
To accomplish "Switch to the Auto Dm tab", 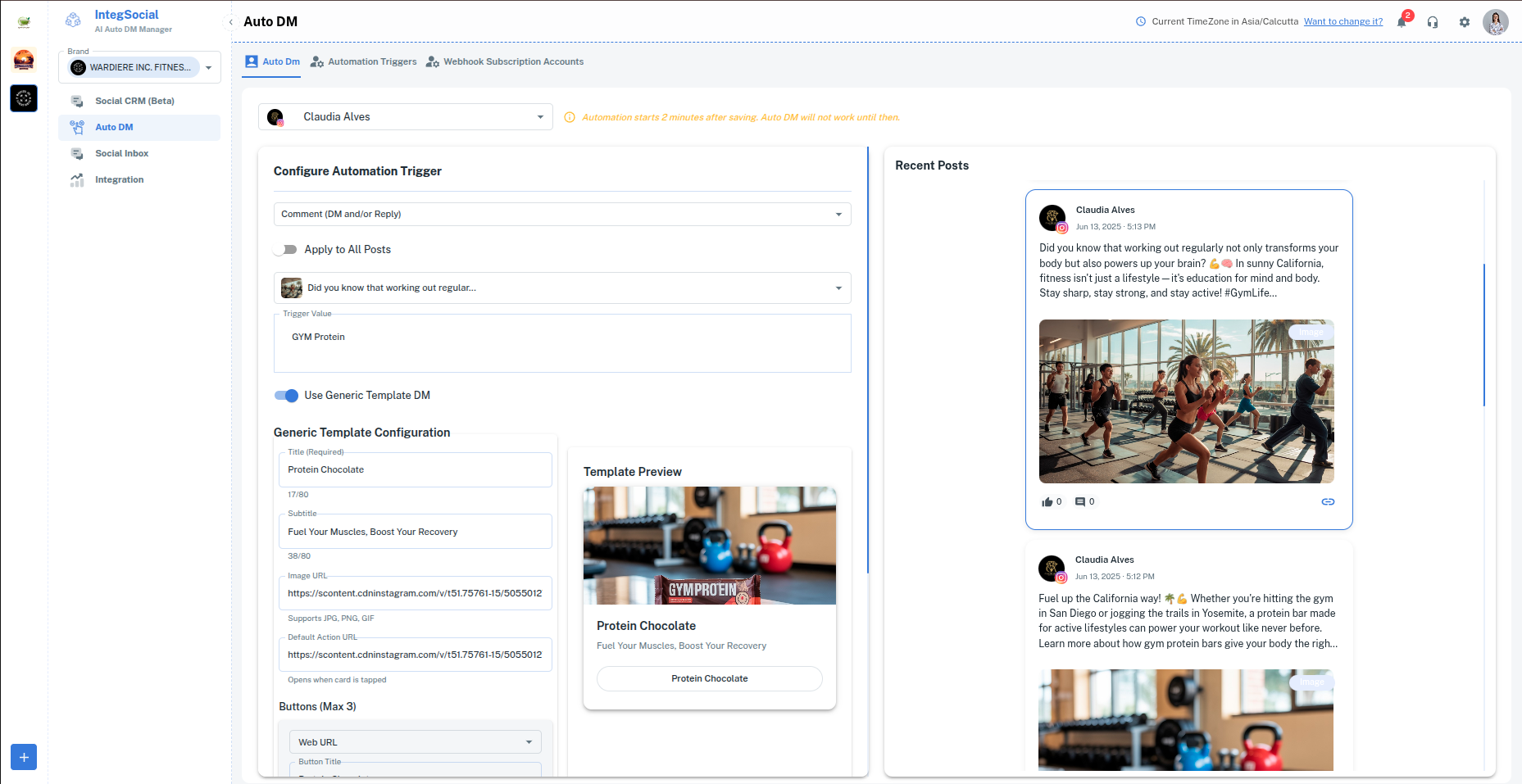I will 273,61.
